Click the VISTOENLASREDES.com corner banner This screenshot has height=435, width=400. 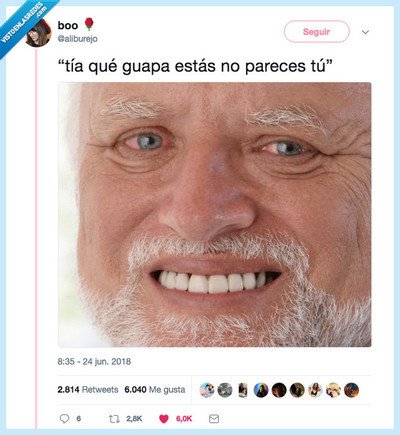tap(23, 23)
